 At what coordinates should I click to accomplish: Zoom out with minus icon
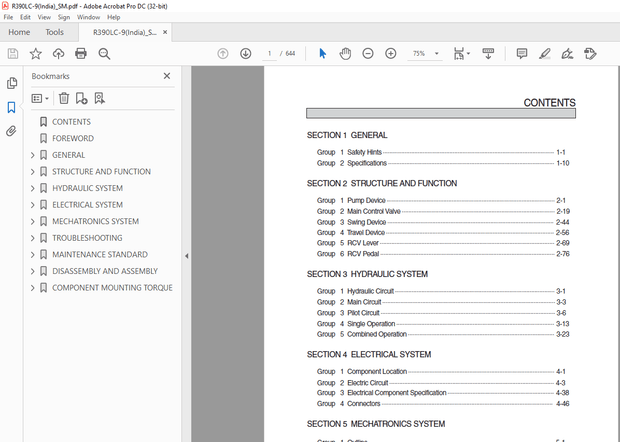tap(368, 53)
